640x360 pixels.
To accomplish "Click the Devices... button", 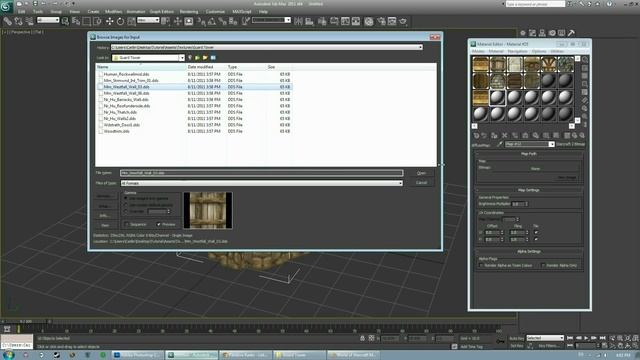I will tap(104, 196).
